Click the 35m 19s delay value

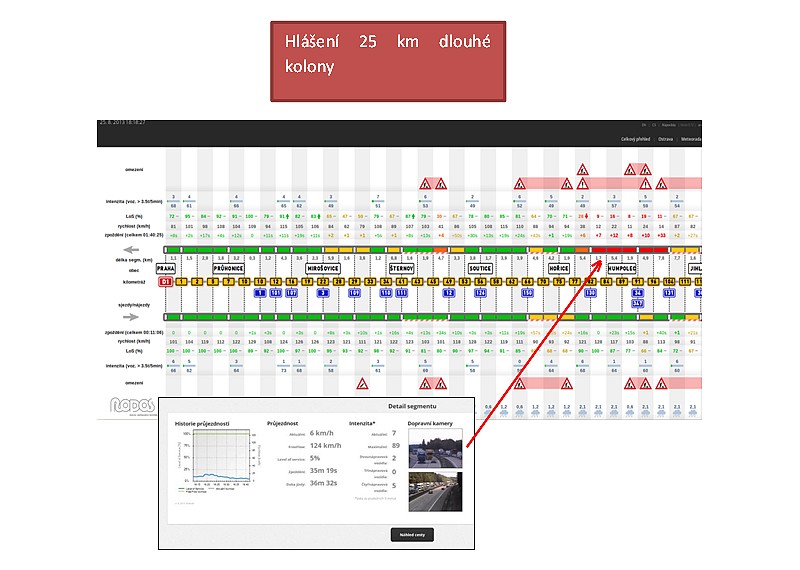tap(323, 470)
